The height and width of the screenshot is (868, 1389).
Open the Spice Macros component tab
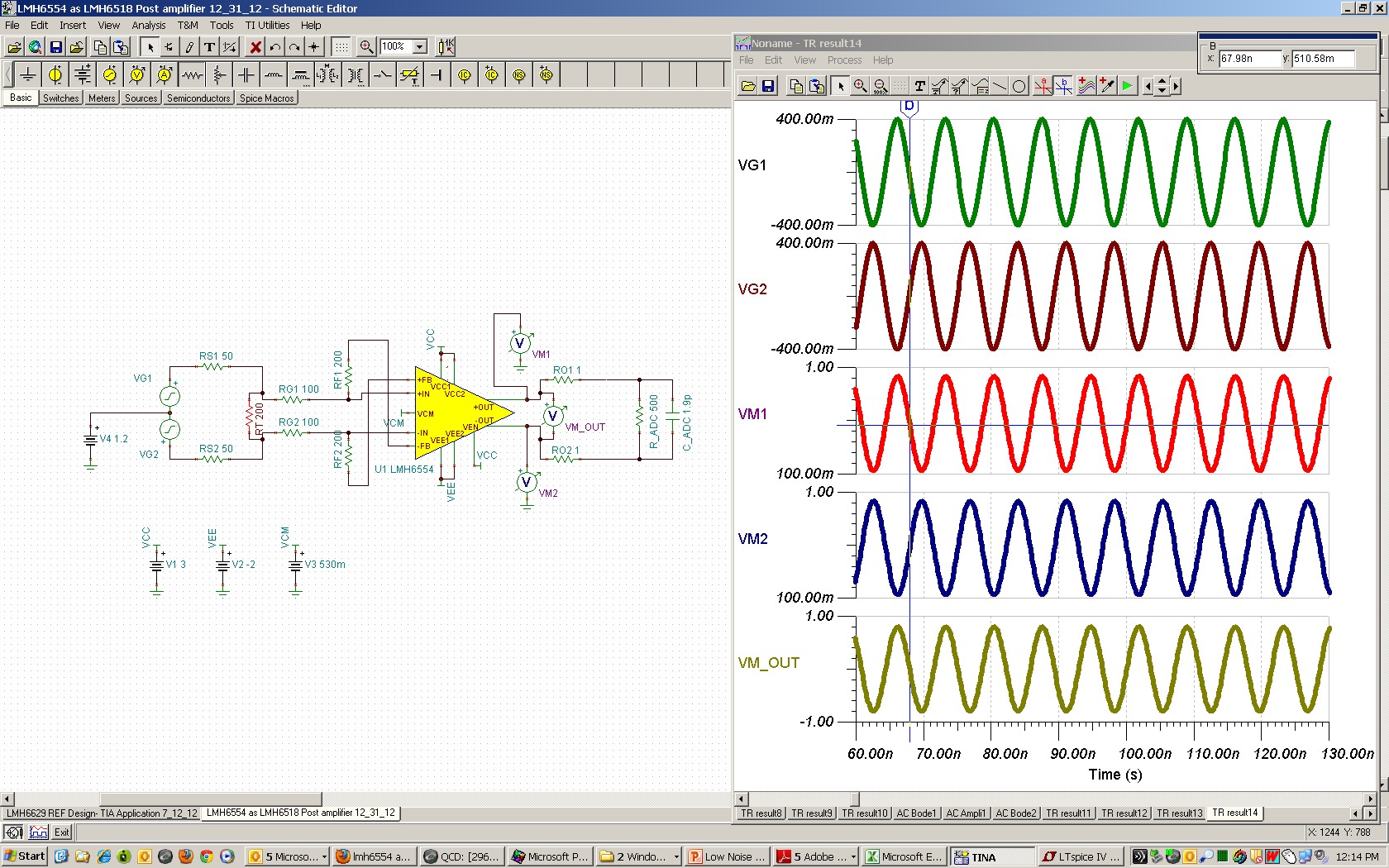click(266, 98)
